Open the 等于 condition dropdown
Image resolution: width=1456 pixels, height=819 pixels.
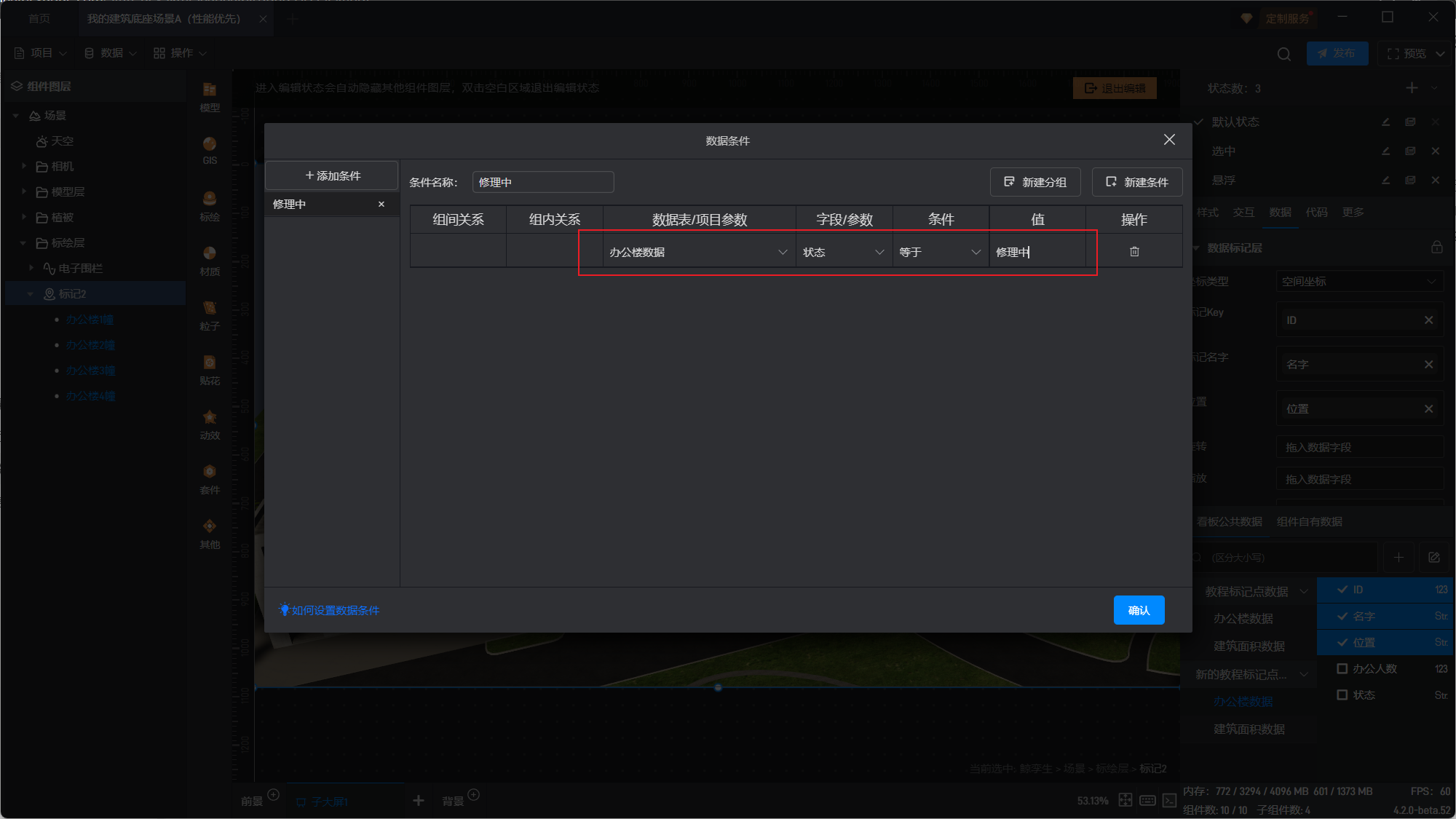tap(941, 252)
